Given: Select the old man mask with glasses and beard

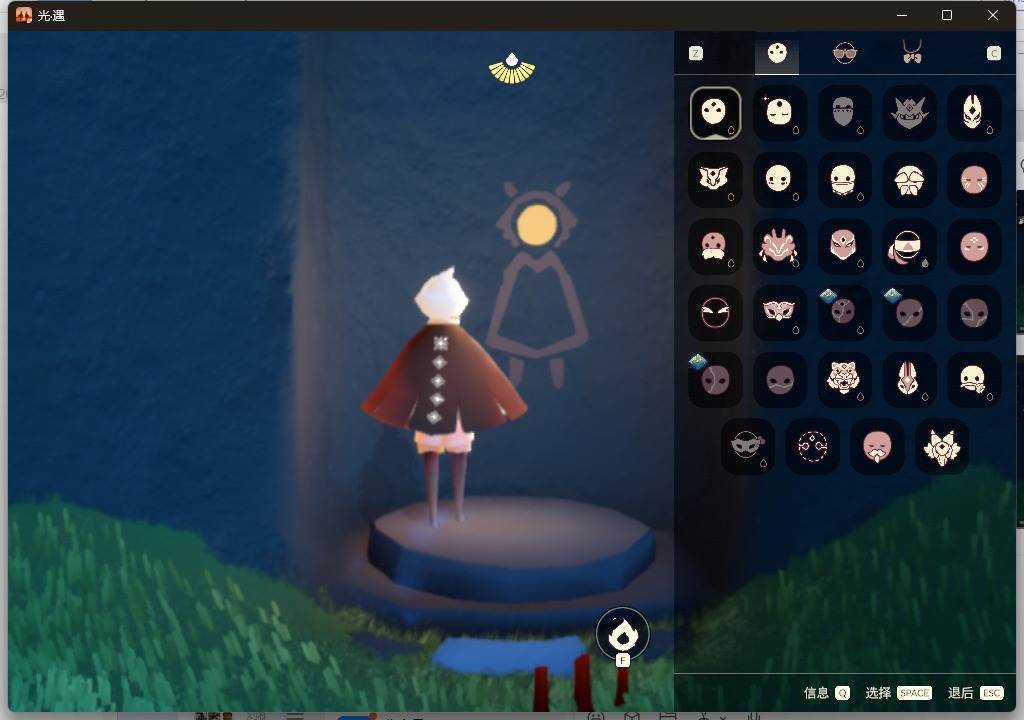Looking at the screenshot, I should pyautogui.click(x=909, y=180).
